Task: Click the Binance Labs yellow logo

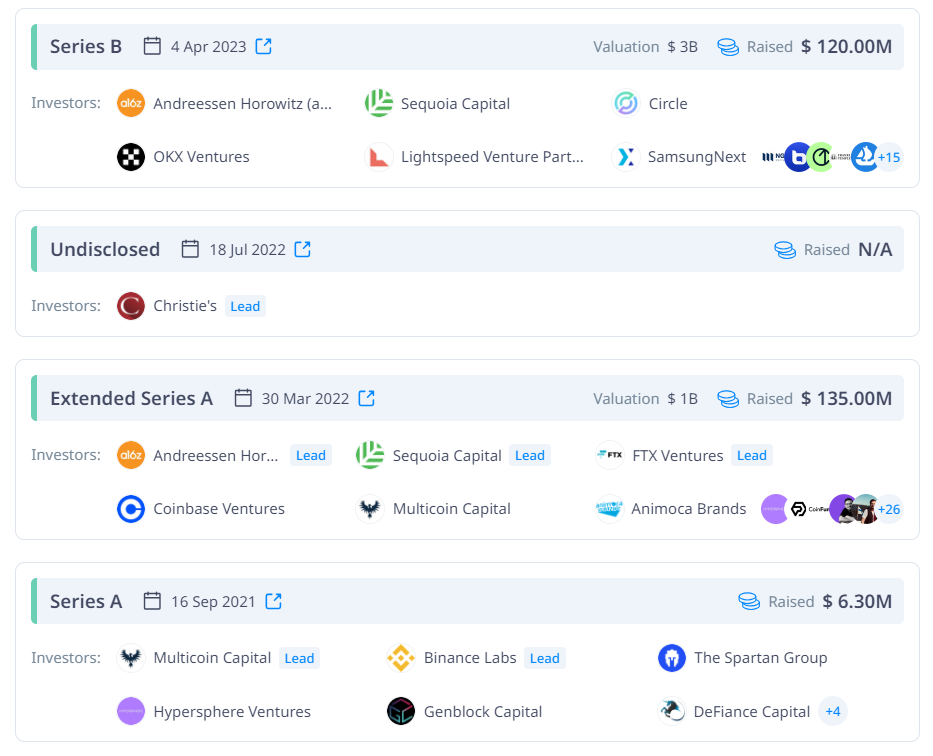Action: coord(401,658)
